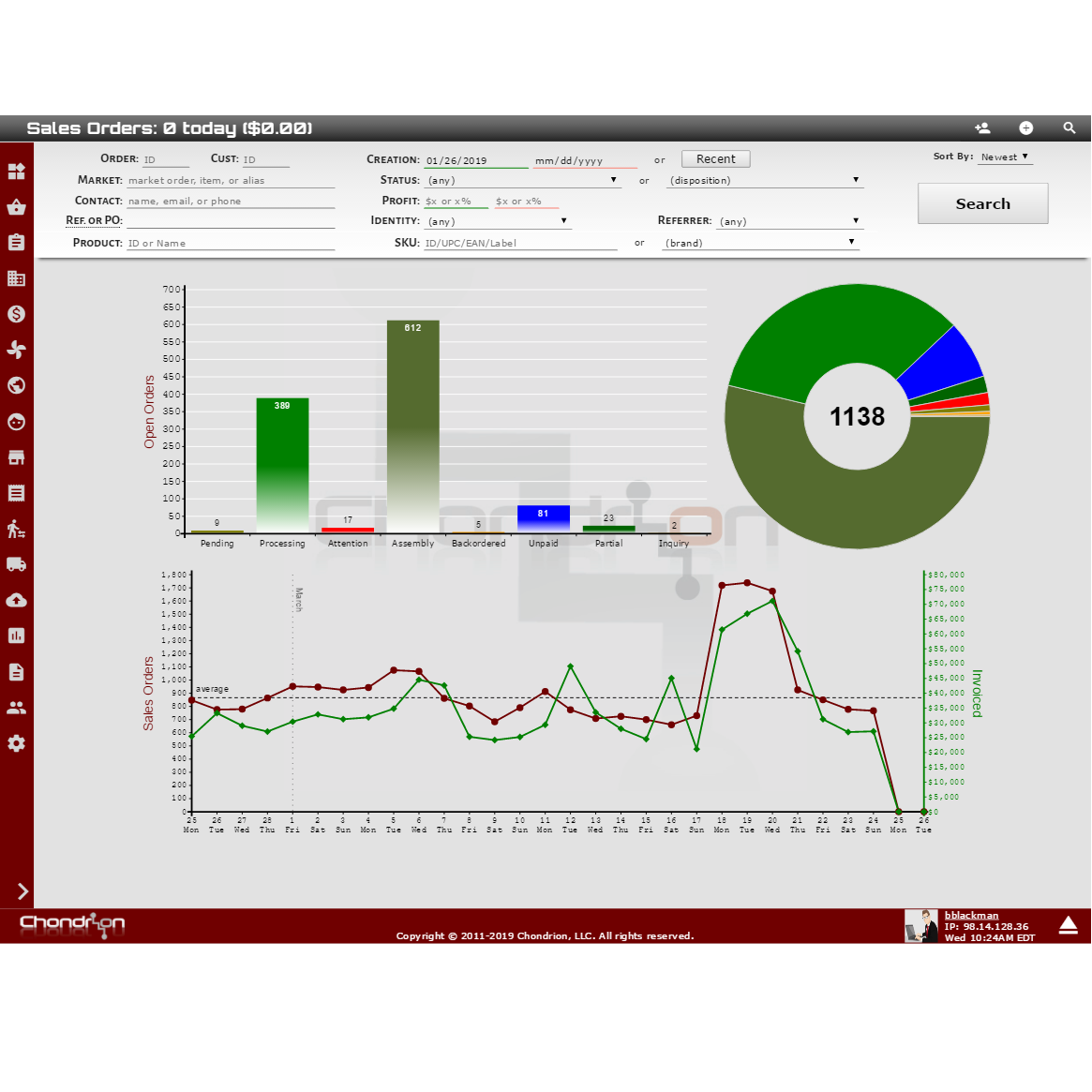
Task: Click the Creation start date 01/26/2019 field
Action: pos(476,161)
